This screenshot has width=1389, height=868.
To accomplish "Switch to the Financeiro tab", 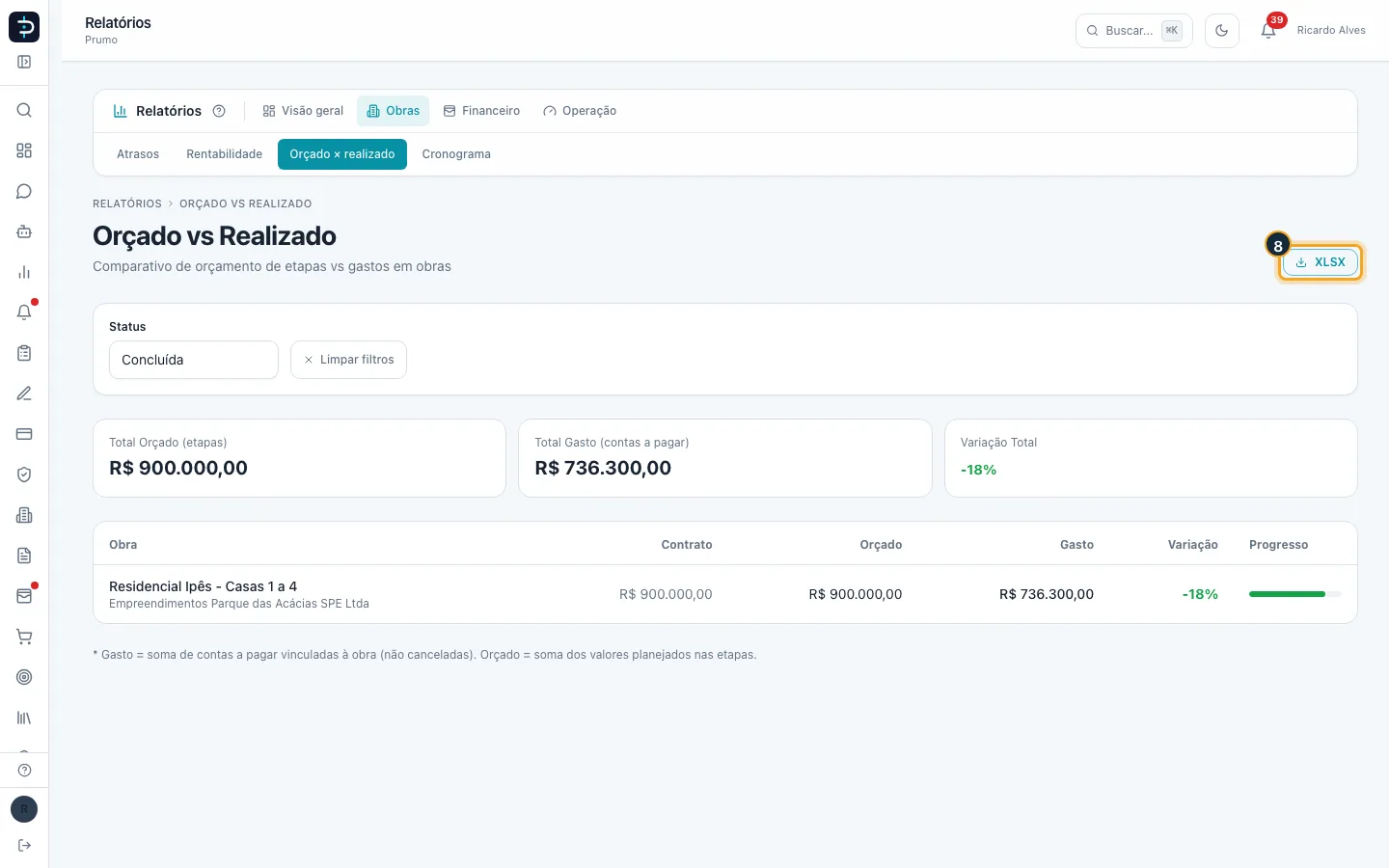I will tap(481, 111).
